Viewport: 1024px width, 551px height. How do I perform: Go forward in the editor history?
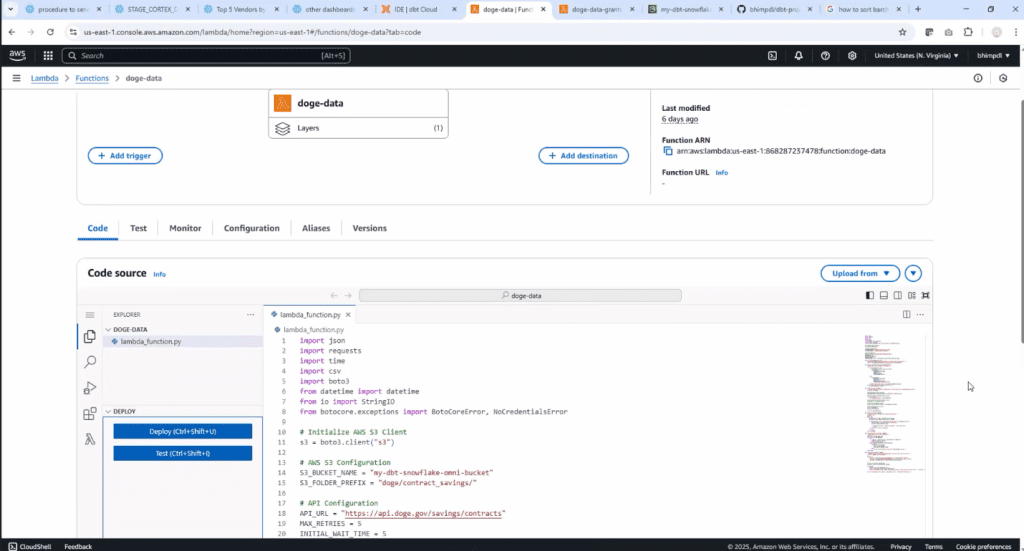tap(348, 296)
